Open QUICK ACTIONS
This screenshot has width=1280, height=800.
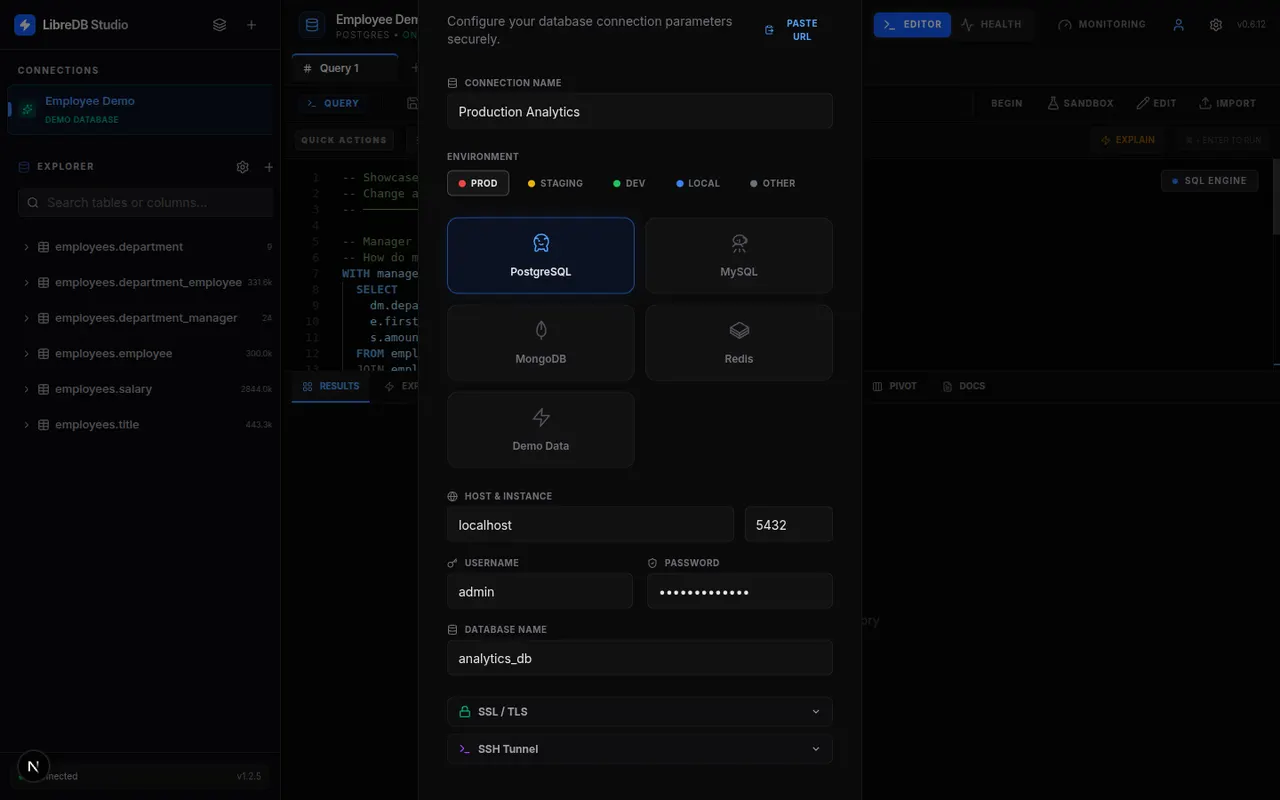[343, 140]
